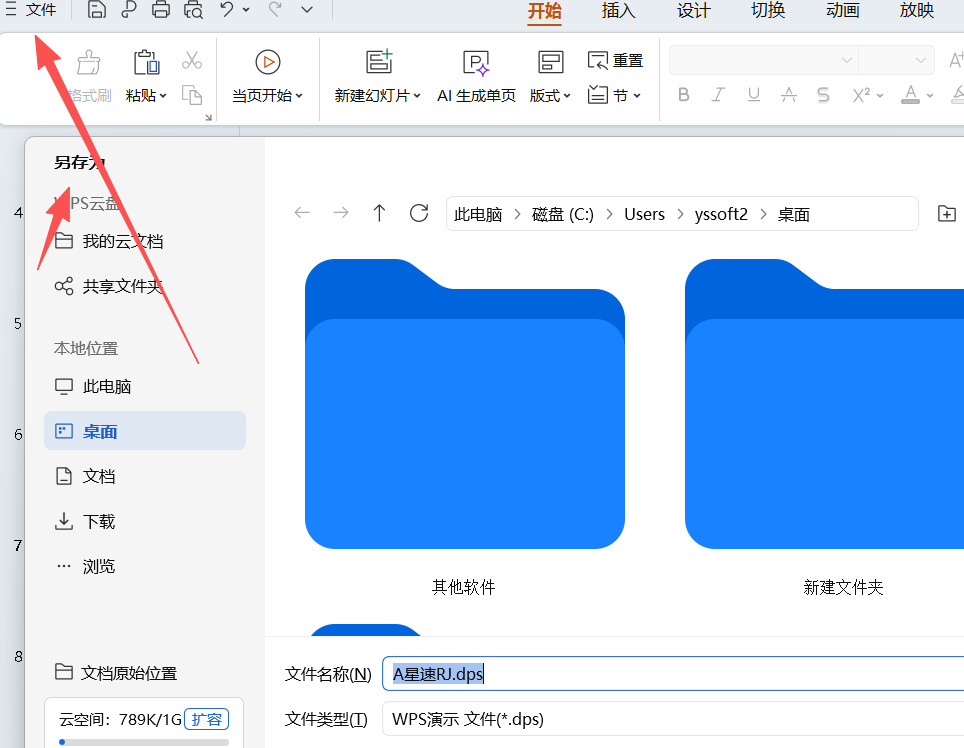
Task: Click the 文件名称 input field
Action: [673, 674]
